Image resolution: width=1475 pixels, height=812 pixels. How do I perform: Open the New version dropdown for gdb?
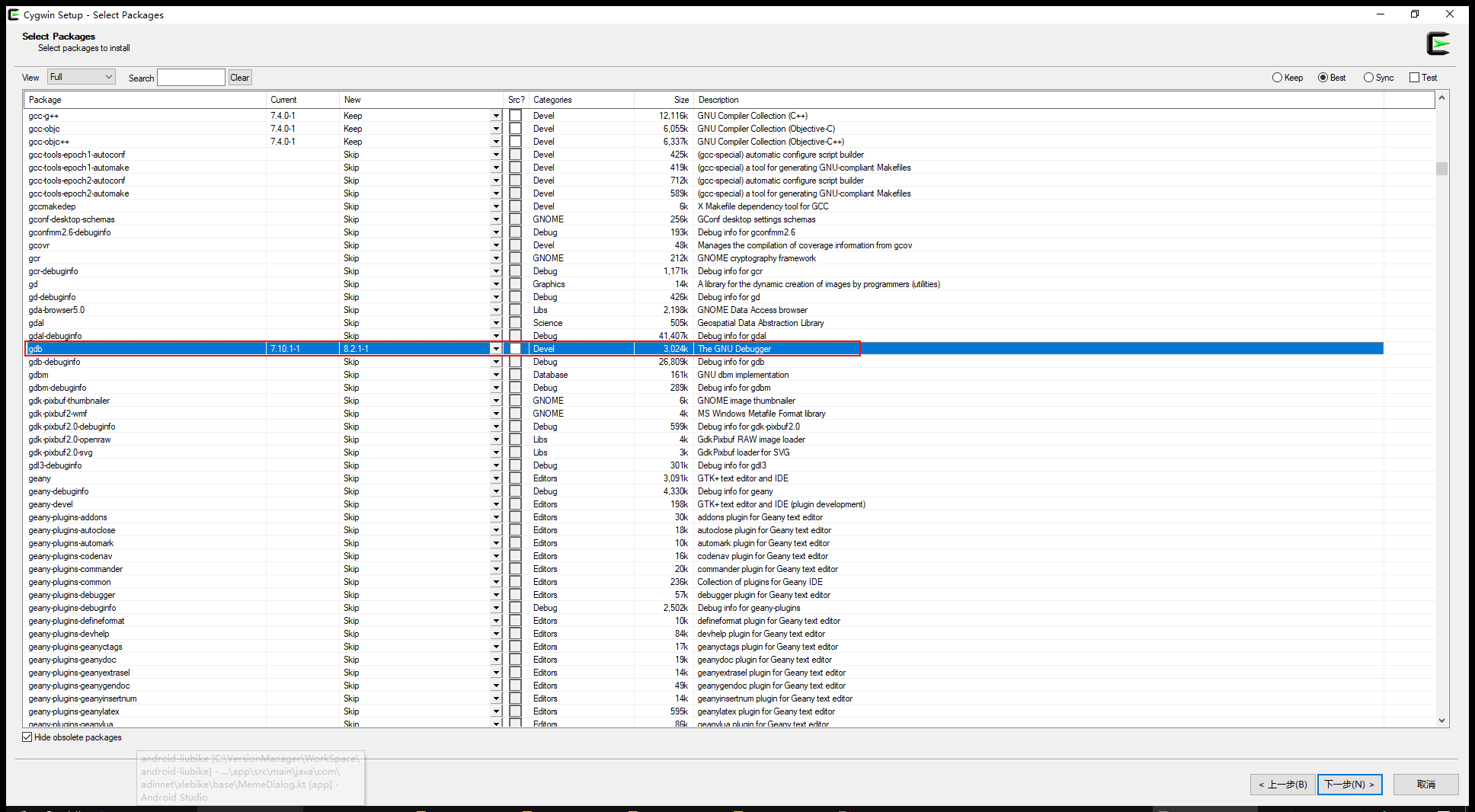[x=496, y=349]
